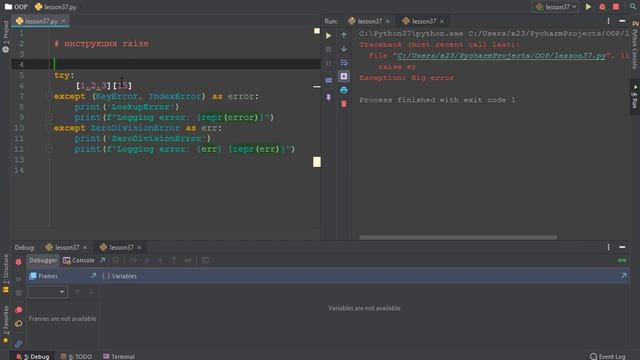Click lesson37.py breadcrumb in navigation bar

(56, 7)
